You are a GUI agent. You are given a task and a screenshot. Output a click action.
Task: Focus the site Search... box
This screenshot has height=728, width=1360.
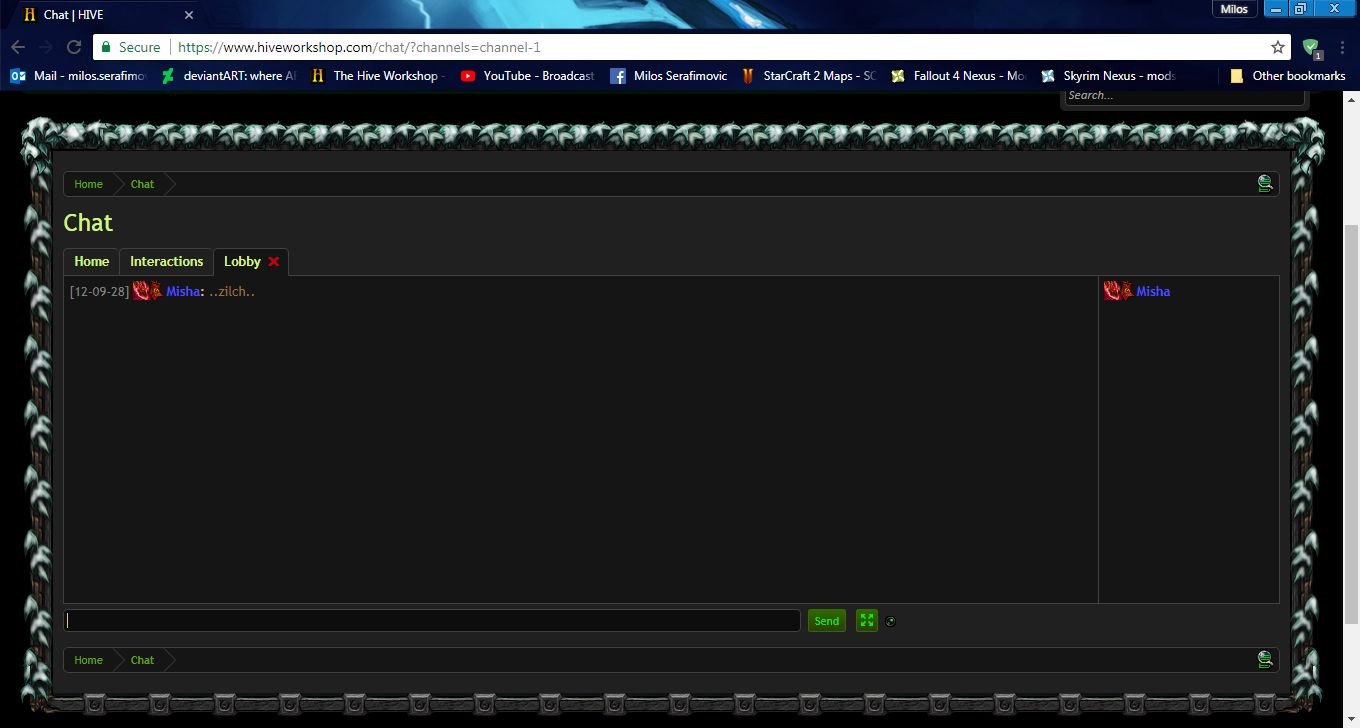point(1183,96)
